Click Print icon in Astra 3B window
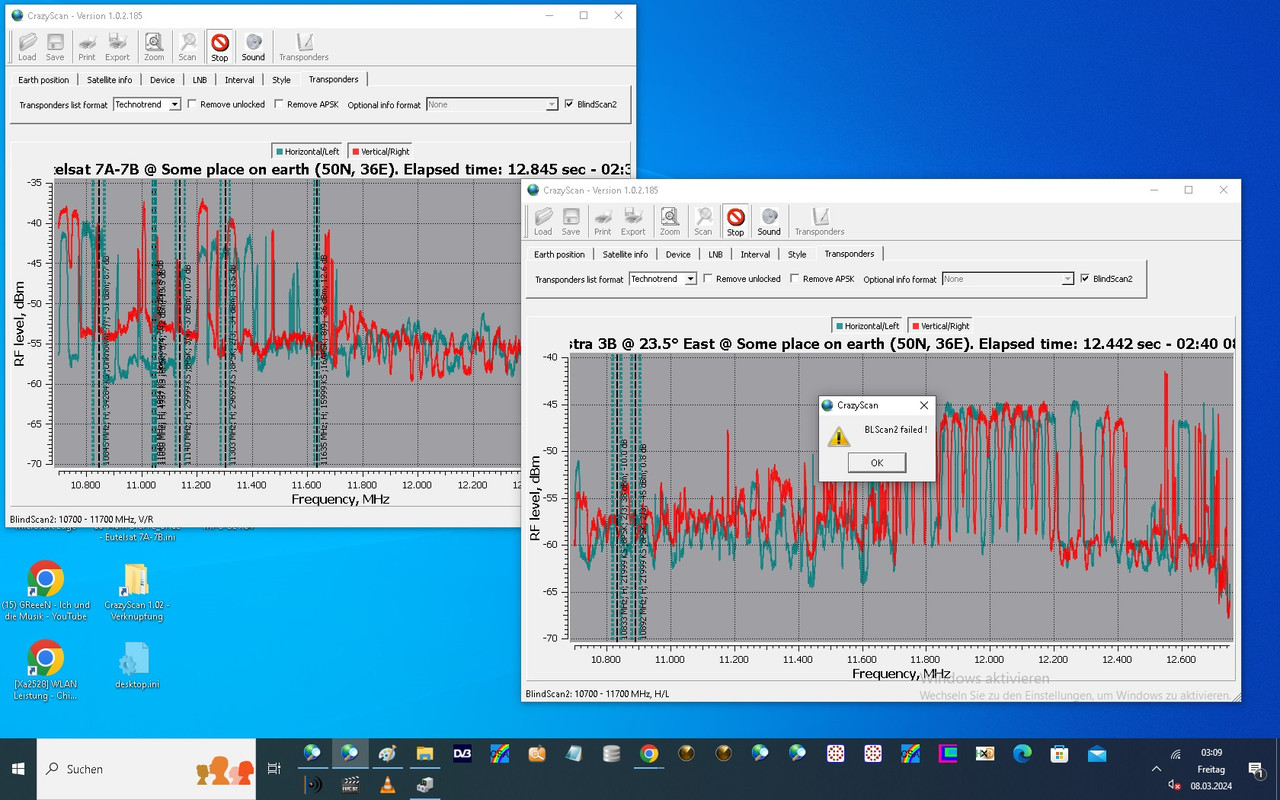1280x800 pixels. [x=603, y=221]
